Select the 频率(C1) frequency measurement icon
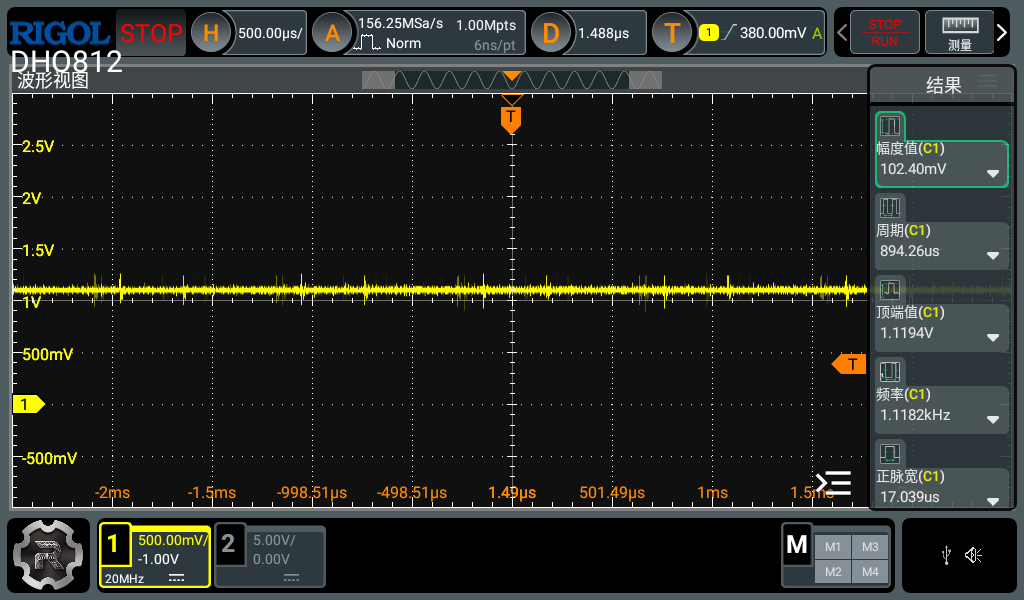This screenshot has height=600, width=1024. point(889,371)
